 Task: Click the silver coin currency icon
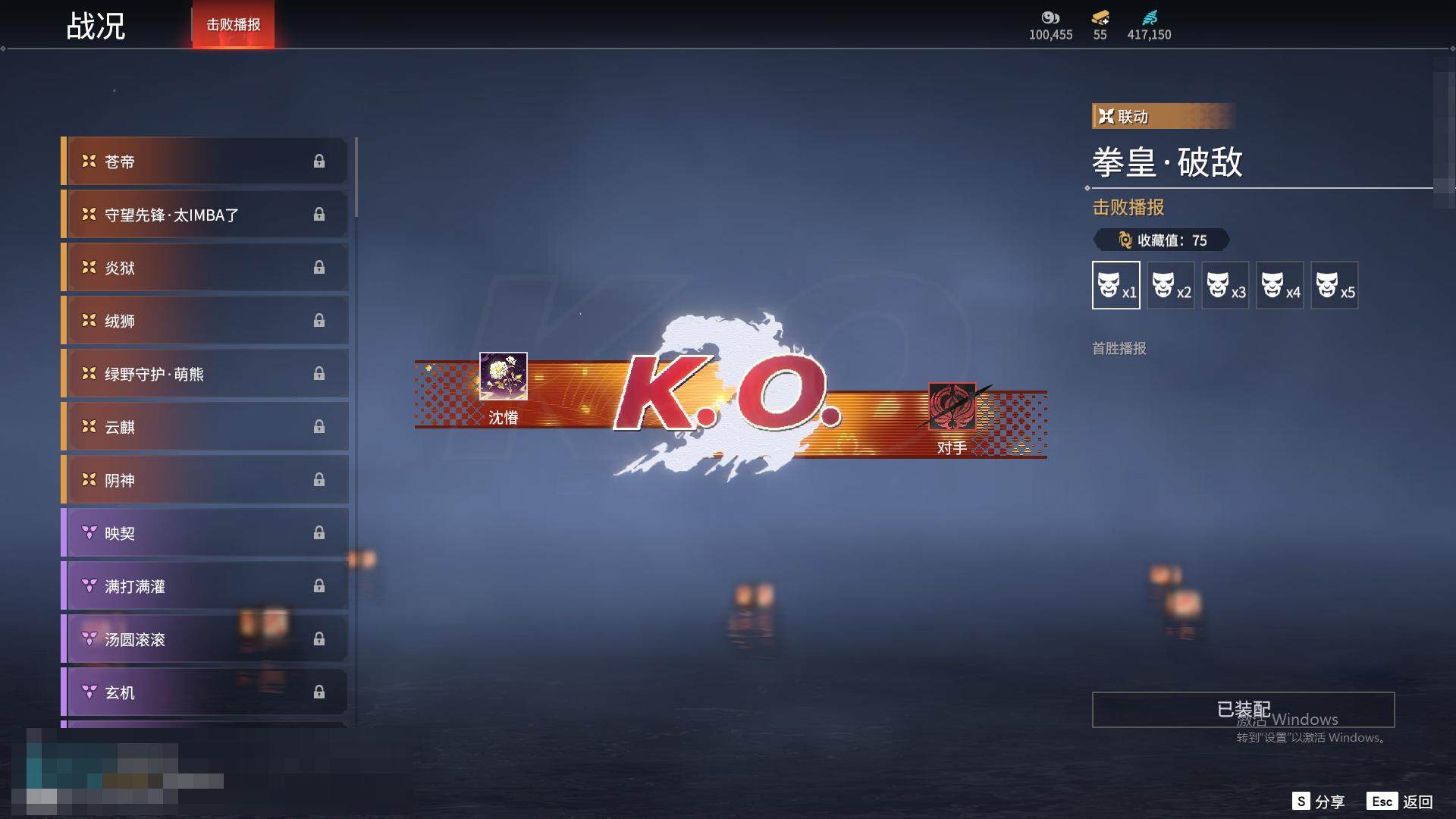1050,18
